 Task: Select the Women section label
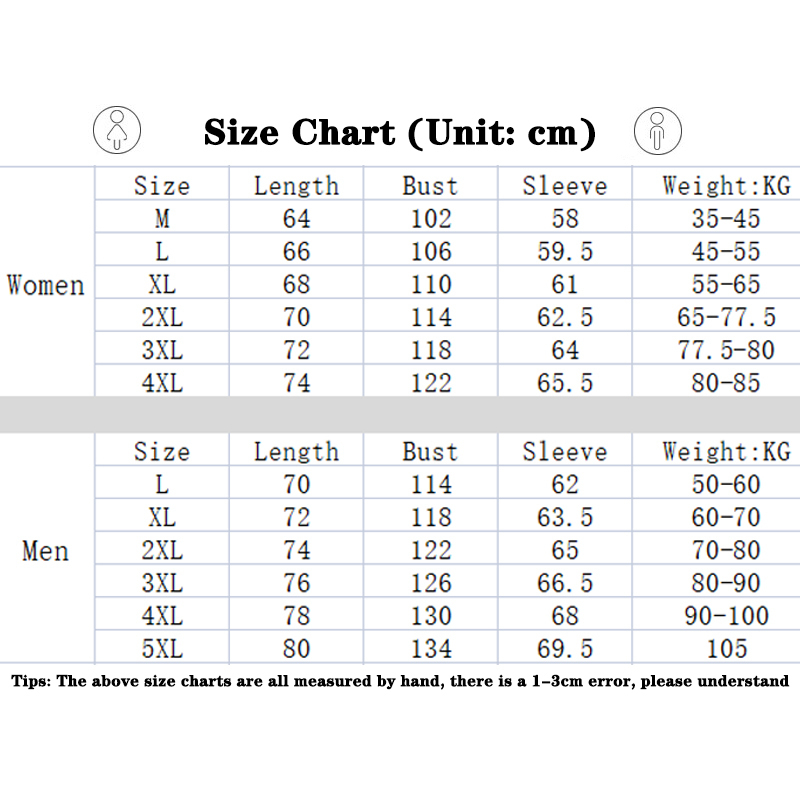point(46,285)
